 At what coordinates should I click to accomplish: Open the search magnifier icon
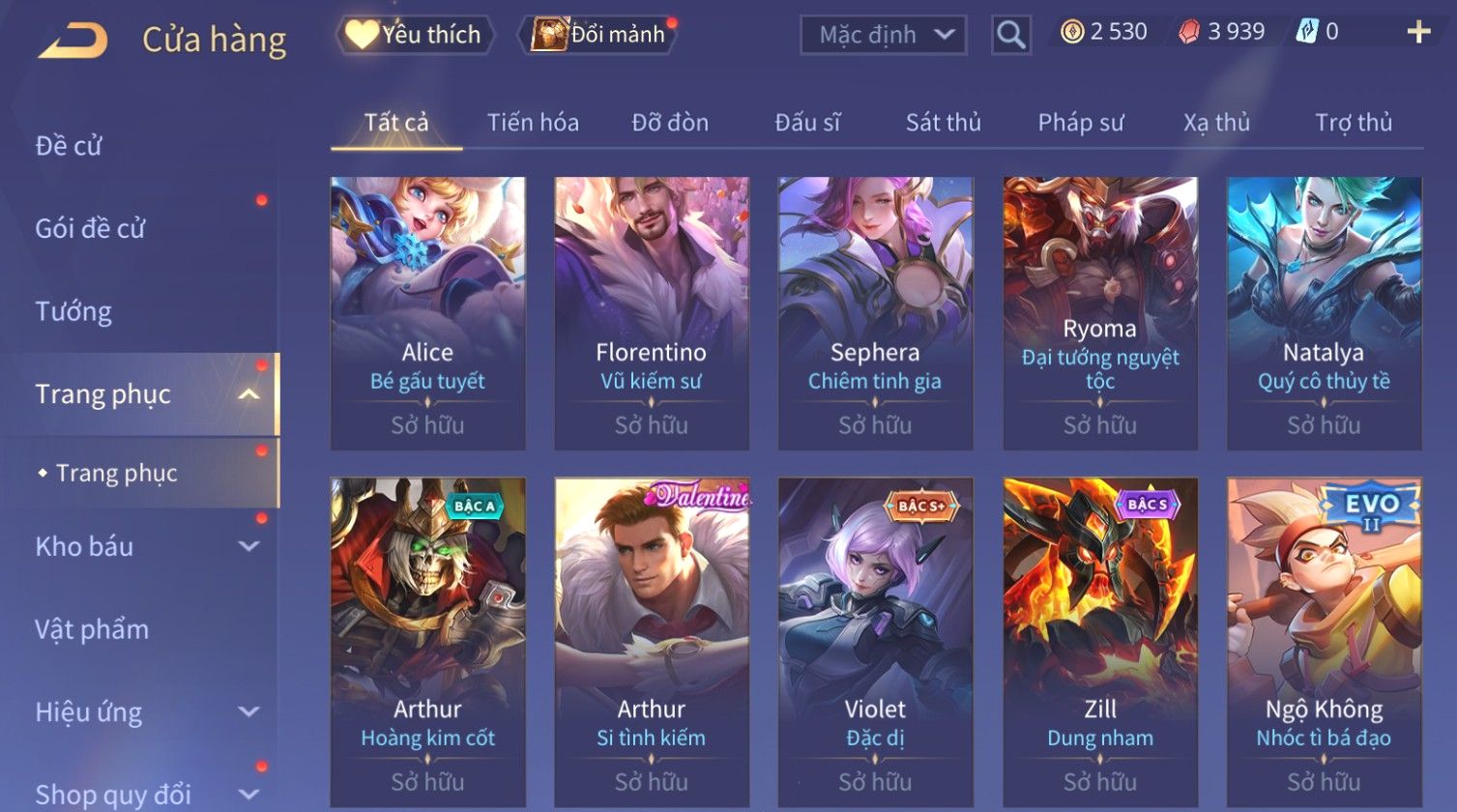pyautogui.click(x=1010, y=35)
